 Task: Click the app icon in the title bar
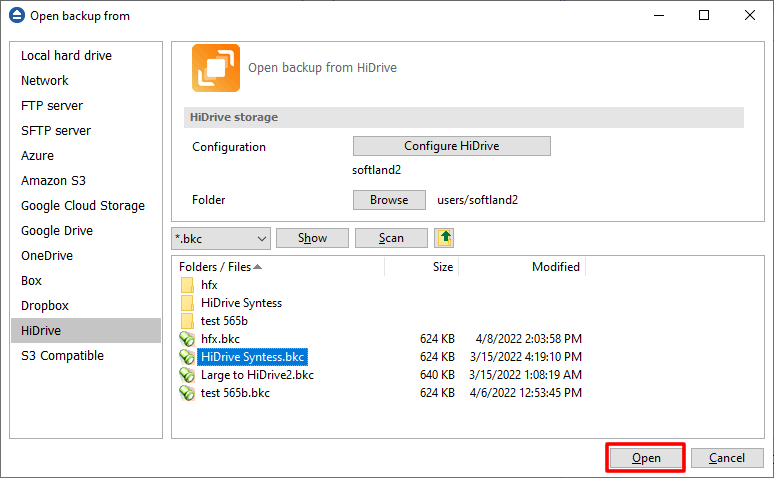[17, 15]
